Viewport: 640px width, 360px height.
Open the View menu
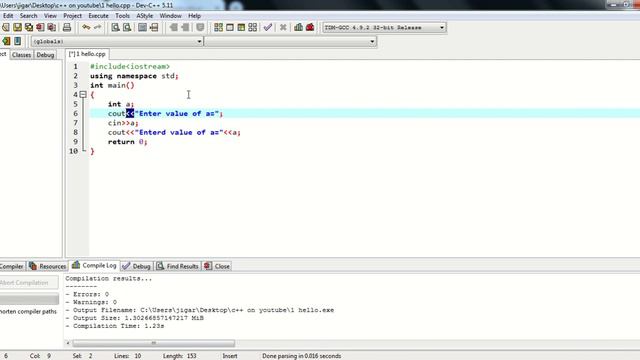pos(50,16)
